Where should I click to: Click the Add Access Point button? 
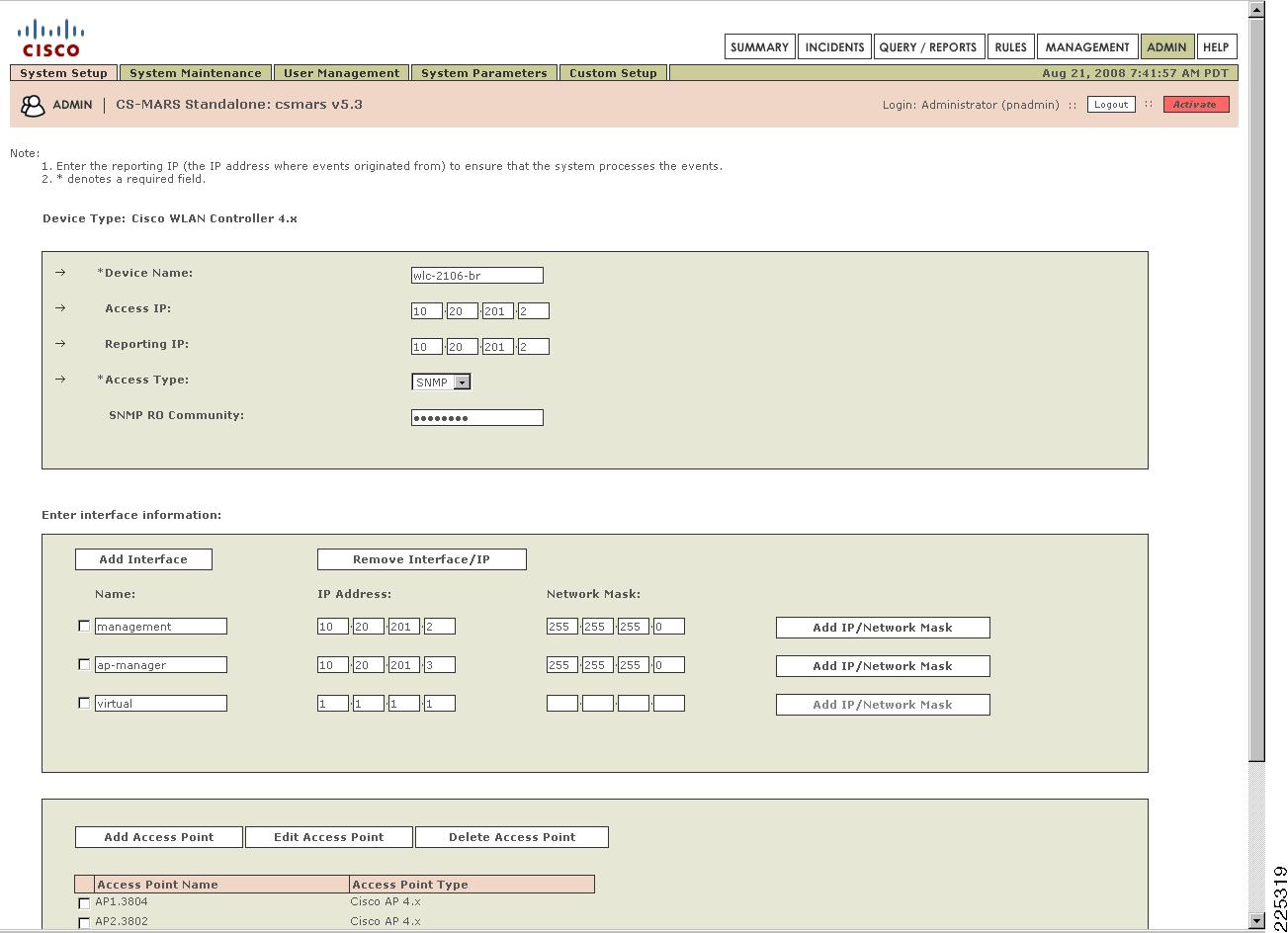158,837
